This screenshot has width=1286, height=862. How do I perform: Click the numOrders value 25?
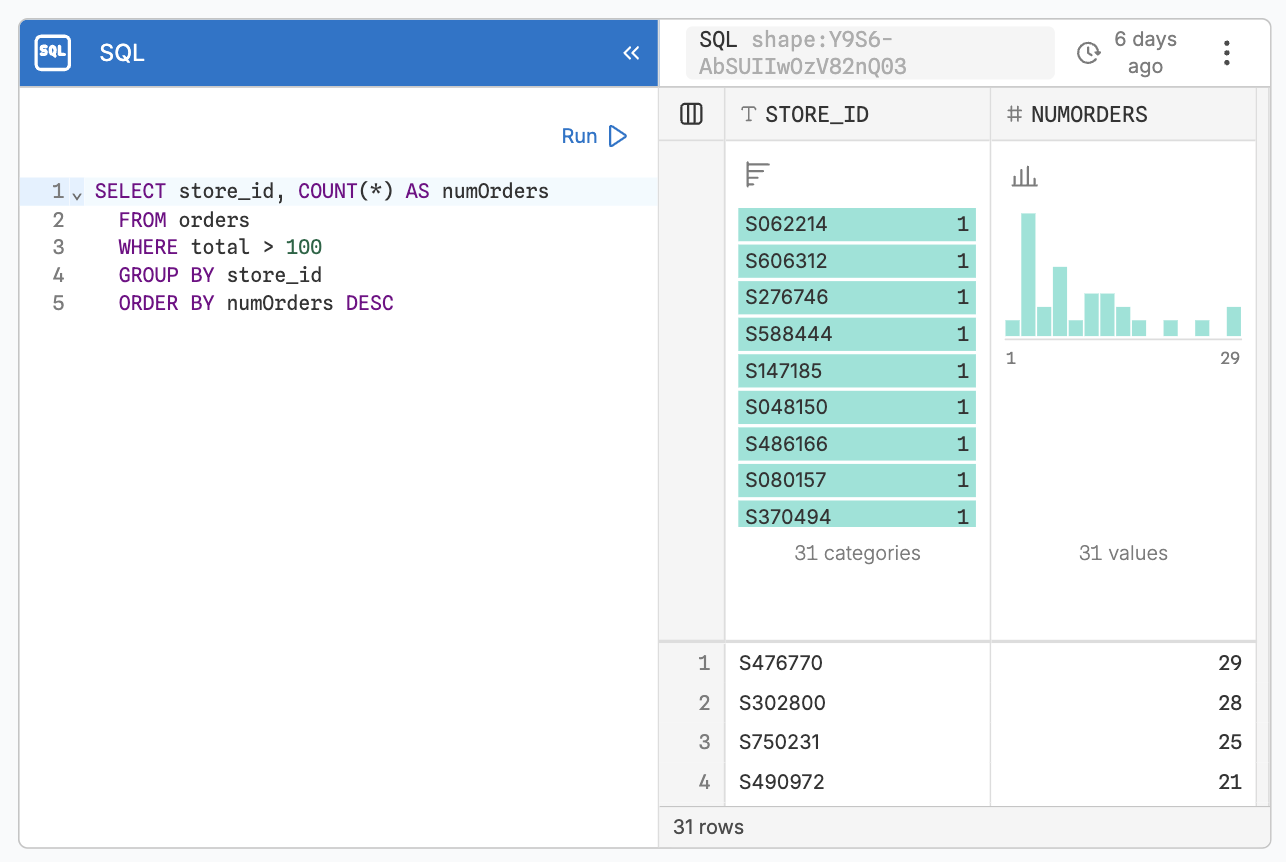(1230, 742)
